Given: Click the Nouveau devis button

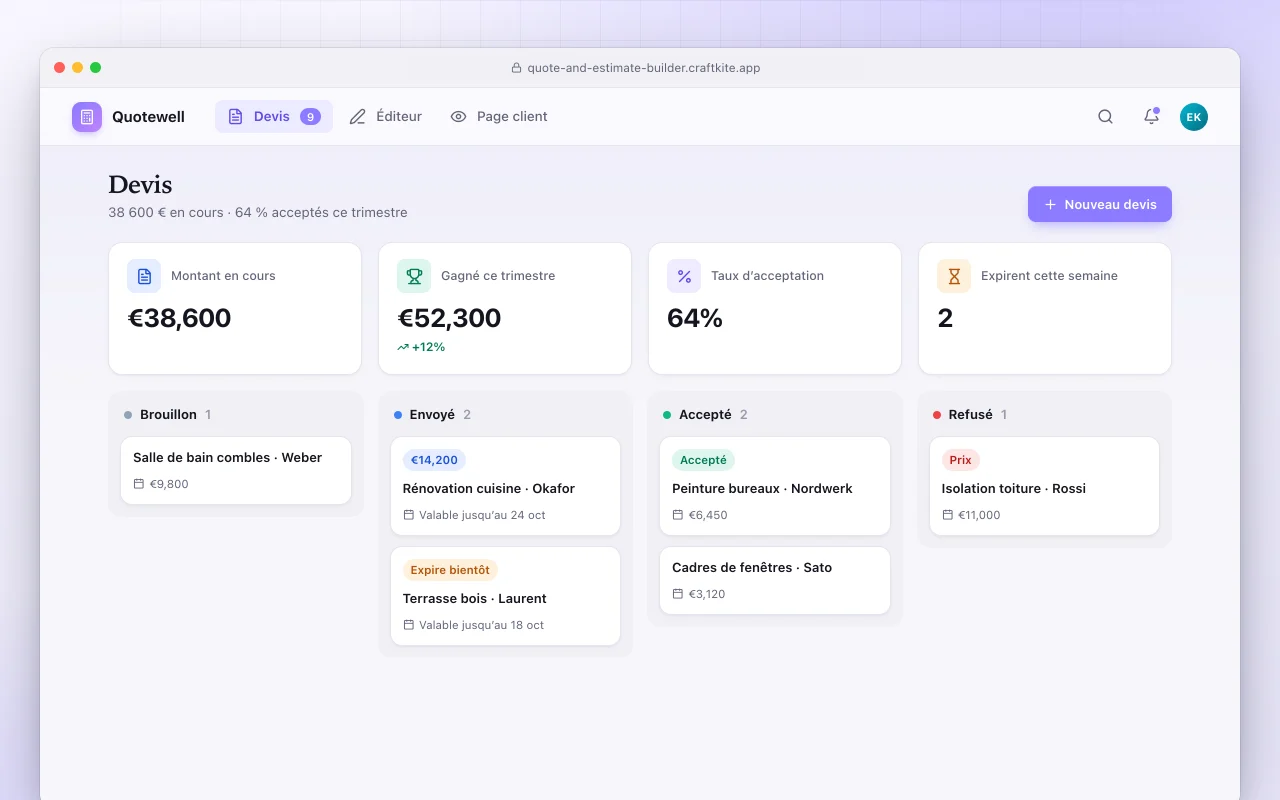Looking at the screenshot, I should click(1100, 204).
